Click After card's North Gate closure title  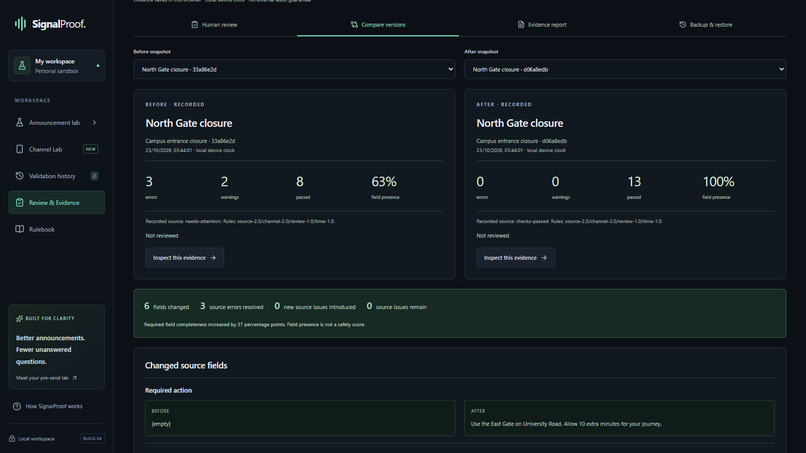(520, 123)
